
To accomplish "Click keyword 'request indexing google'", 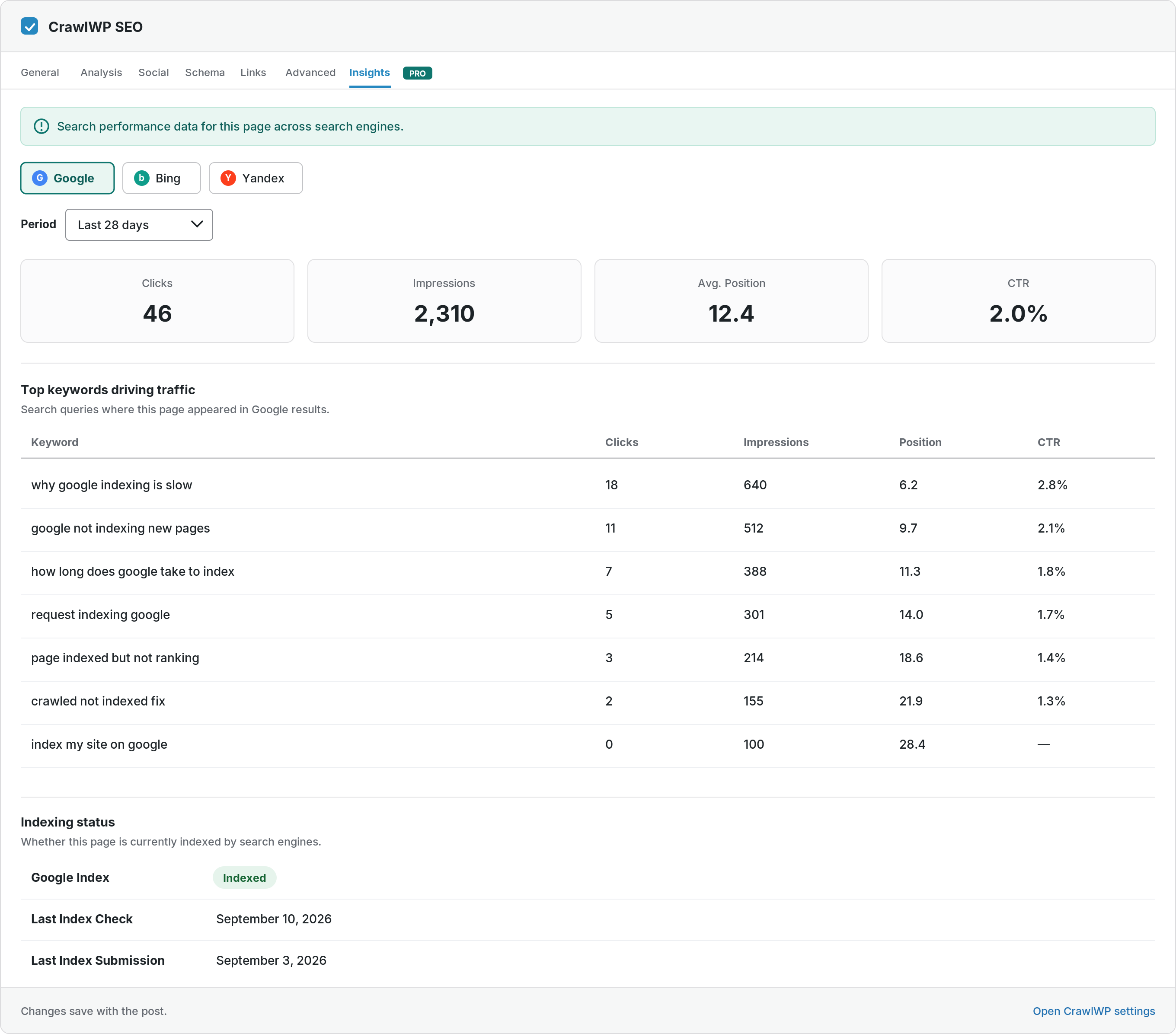I will [x=100, y=614].
